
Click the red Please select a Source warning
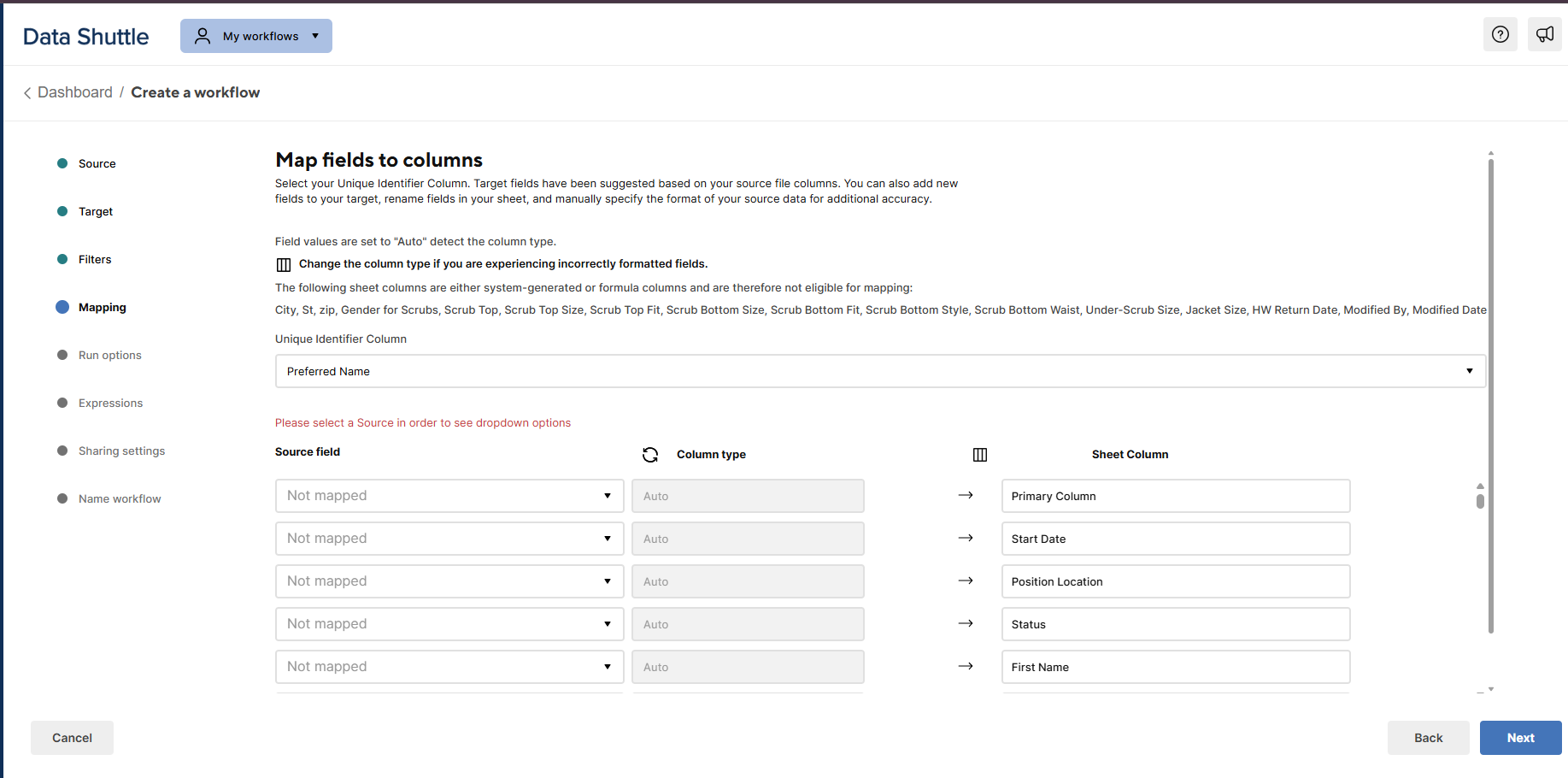coord(423,422)
